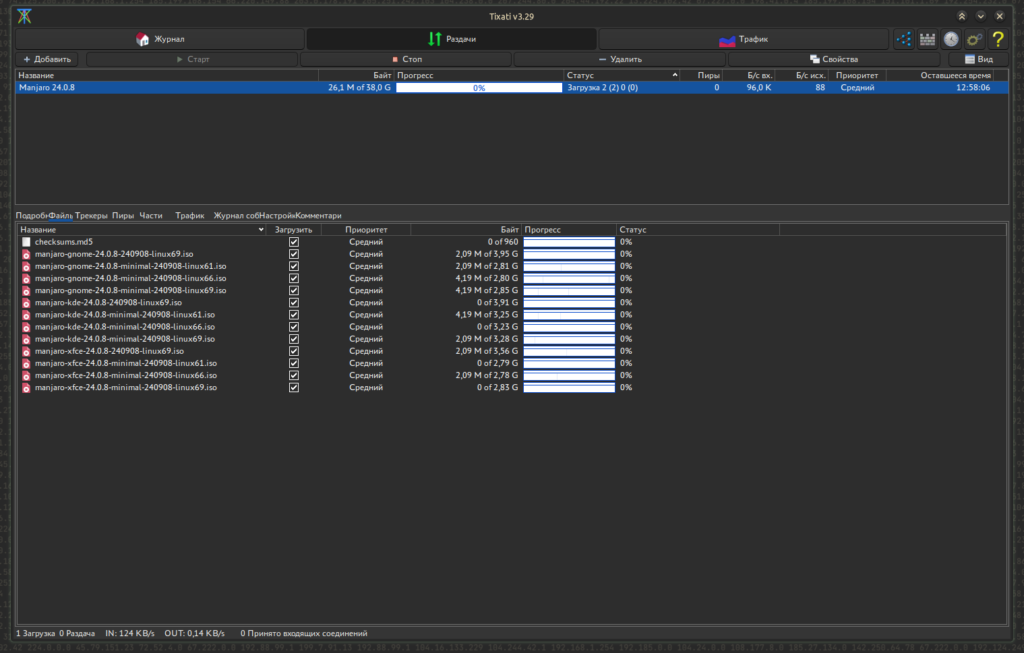This screenshot has height=653, width=1024.
Task: Toggle download checkbox for manjaro-xfce-24.0.8-minimal-240908-linux61.iso
Action: point(294,363)
